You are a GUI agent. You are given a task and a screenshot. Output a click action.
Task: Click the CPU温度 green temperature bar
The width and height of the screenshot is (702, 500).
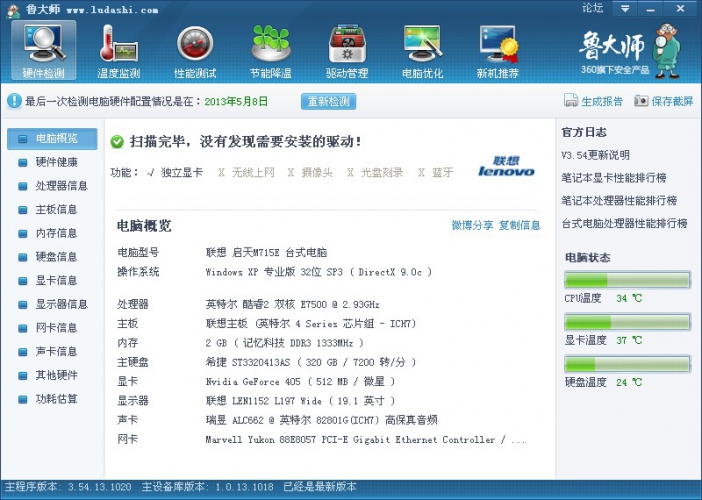coord(627,280)
